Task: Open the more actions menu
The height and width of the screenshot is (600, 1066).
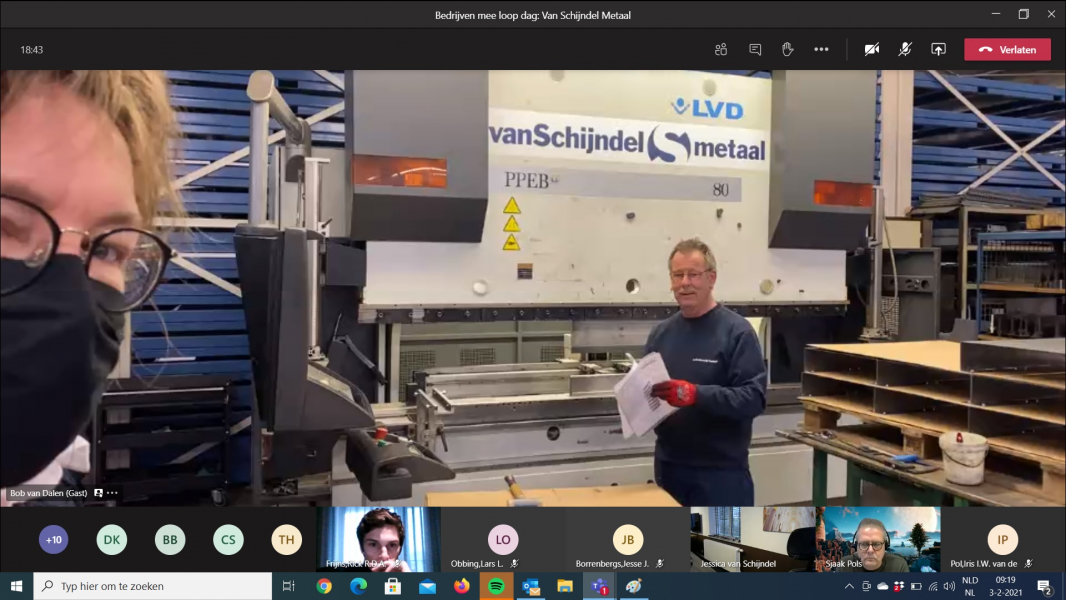Action: (x=821, y=50)
